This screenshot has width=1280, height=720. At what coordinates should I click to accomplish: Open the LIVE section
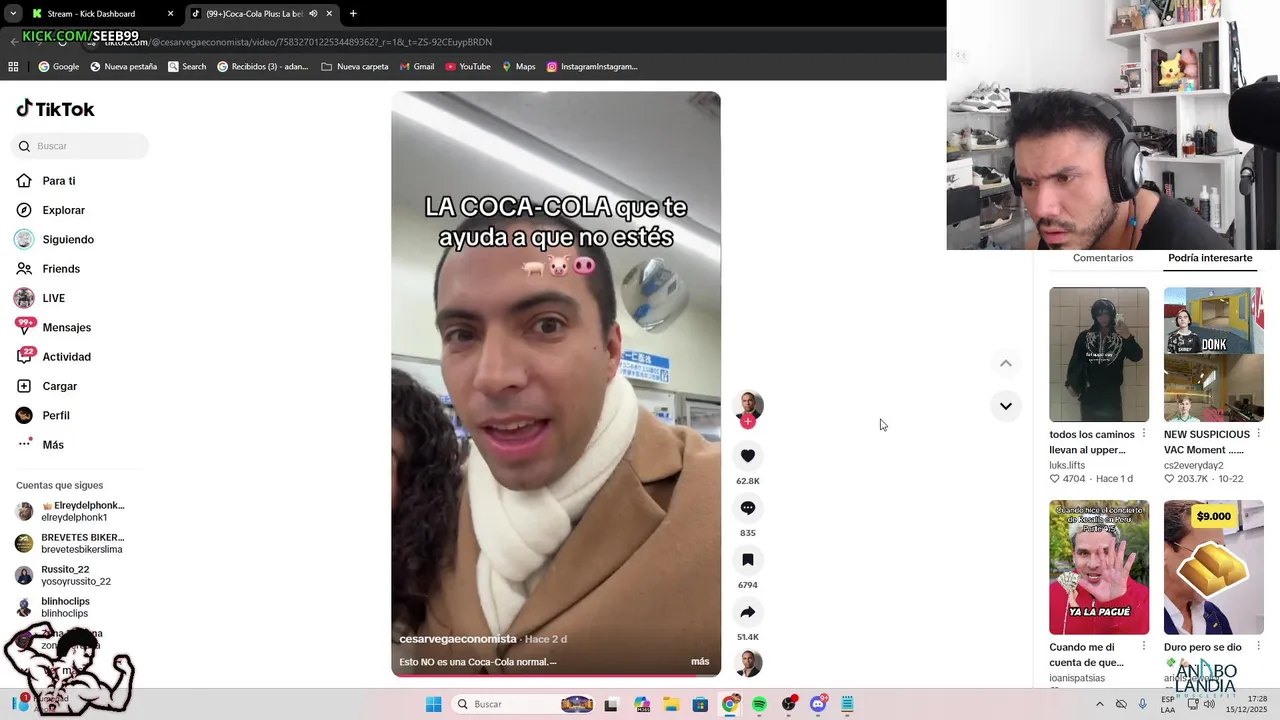click(40, 298)
